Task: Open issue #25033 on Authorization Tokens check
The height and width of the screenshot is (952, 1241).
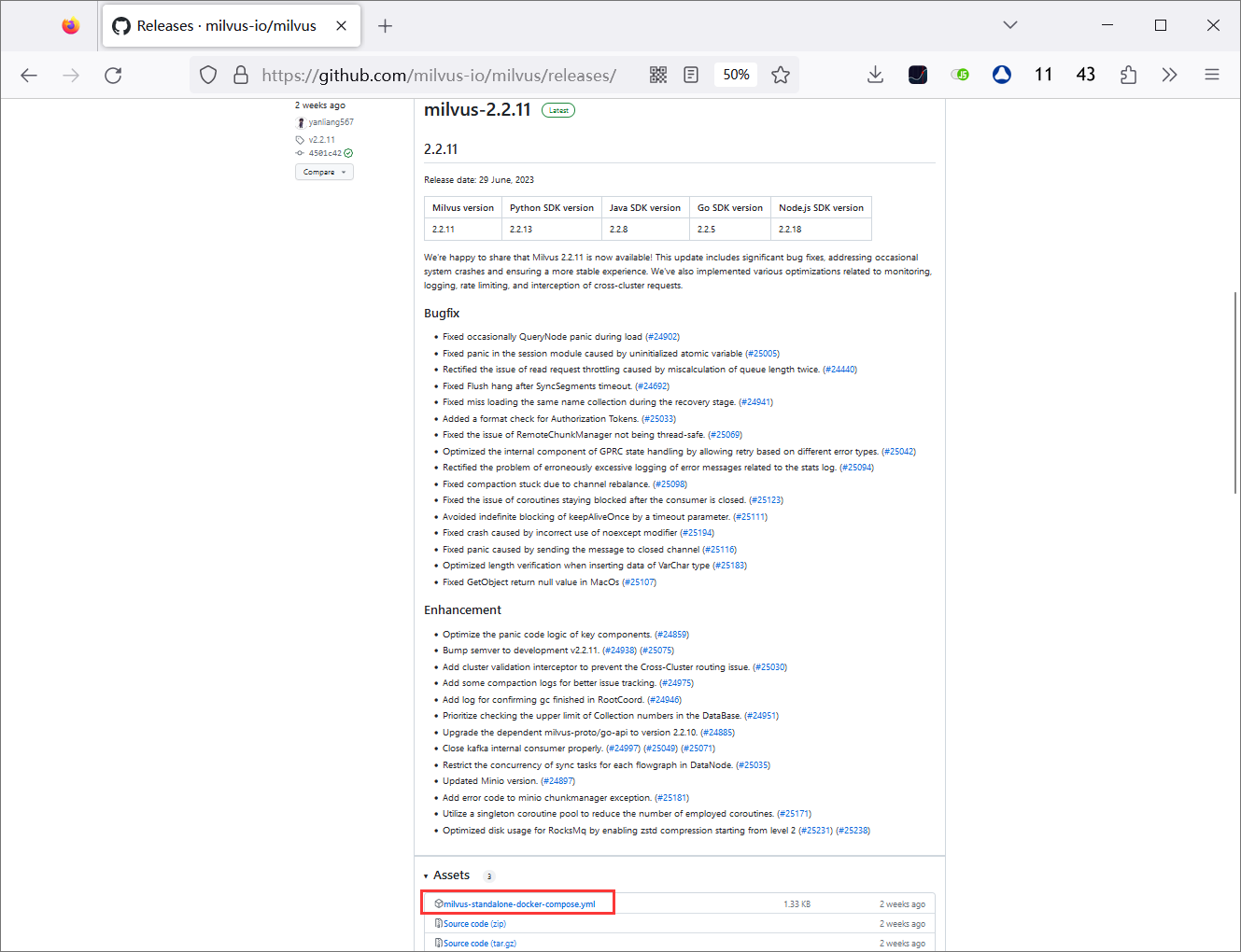Action: (659, 419)
